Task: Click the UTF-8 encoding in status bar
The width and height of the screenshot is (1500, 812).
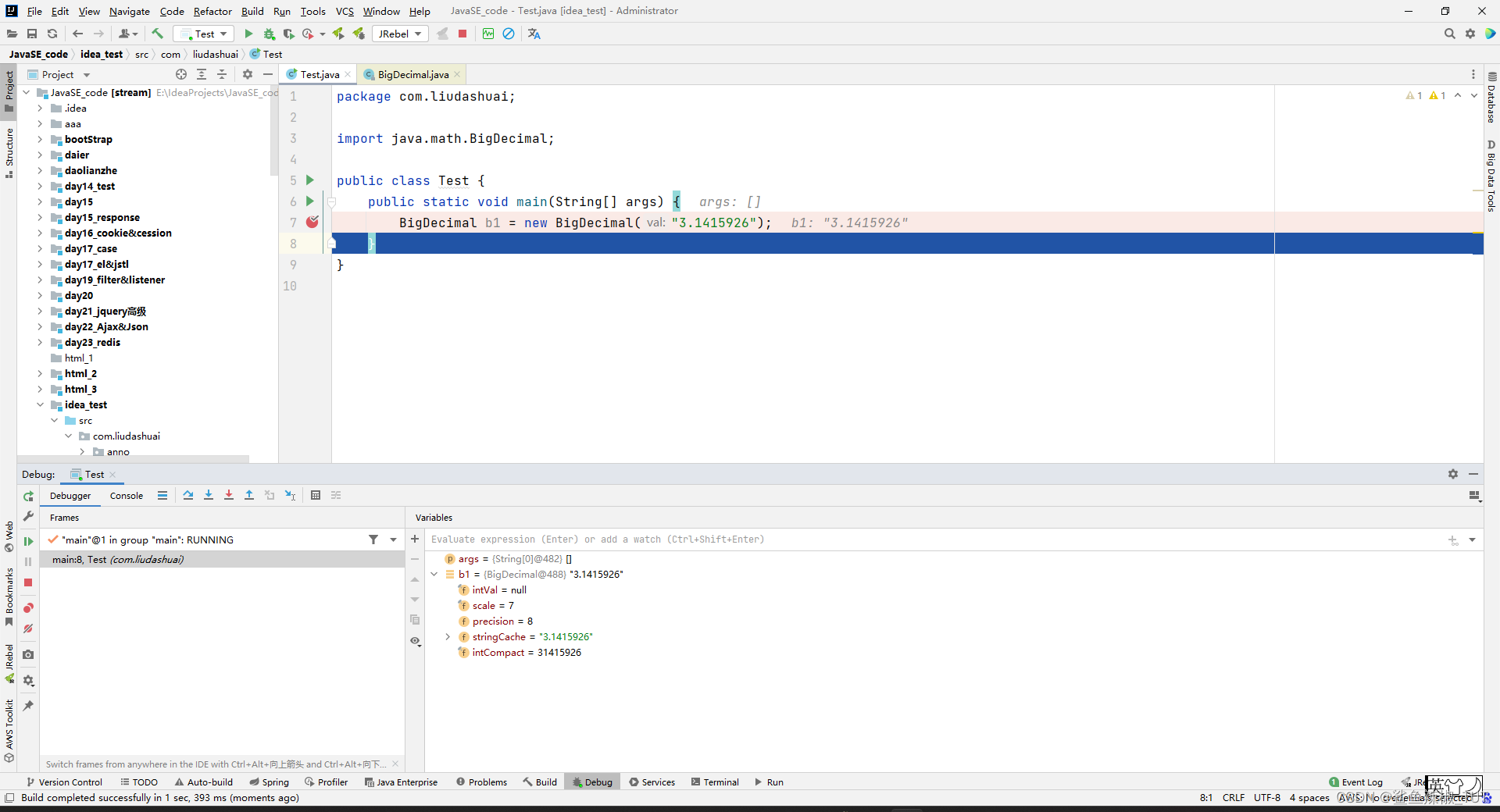Action: (x=1267, y=797)
